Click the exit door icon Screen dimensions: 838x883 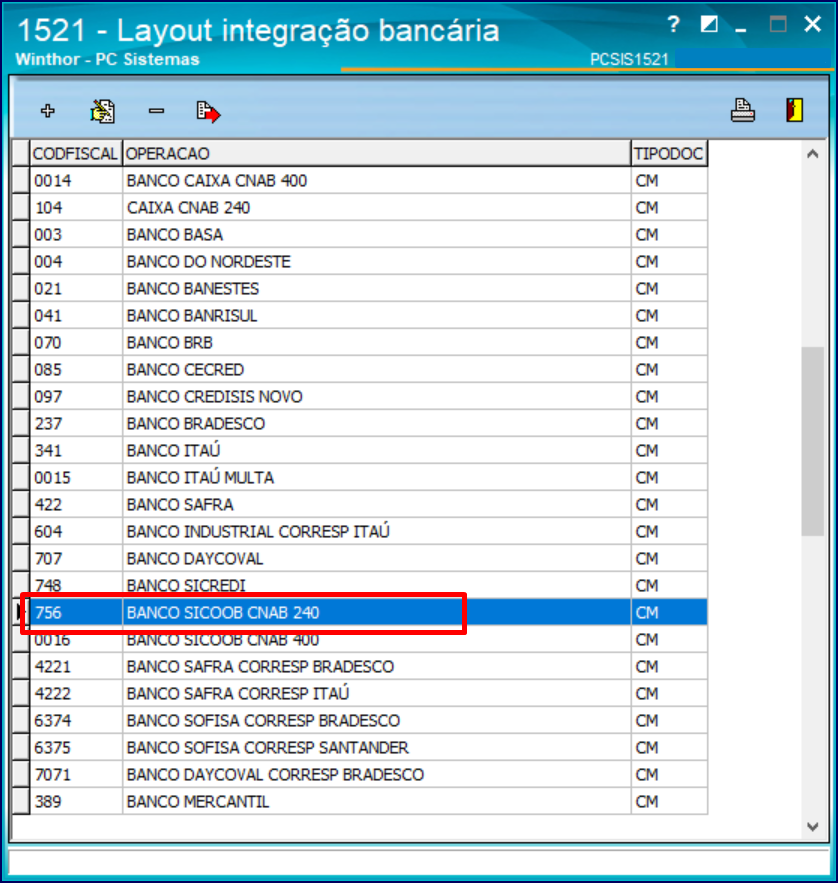(x=794, y=110)
